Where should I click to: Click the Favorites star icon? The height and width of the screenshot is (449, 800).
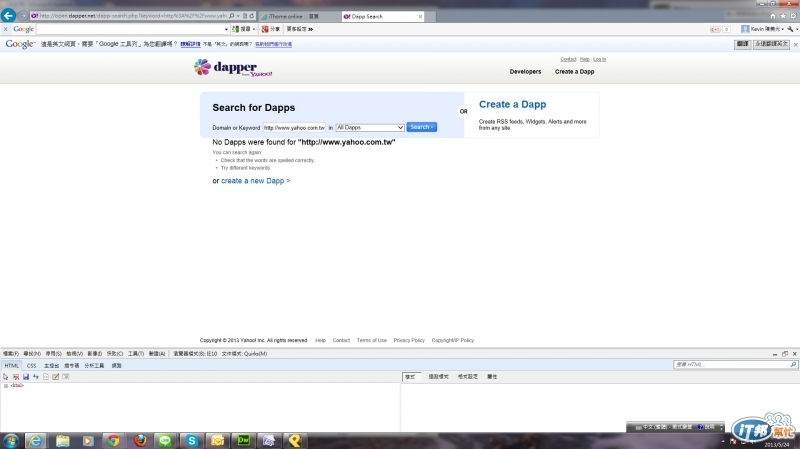[783, 16]
